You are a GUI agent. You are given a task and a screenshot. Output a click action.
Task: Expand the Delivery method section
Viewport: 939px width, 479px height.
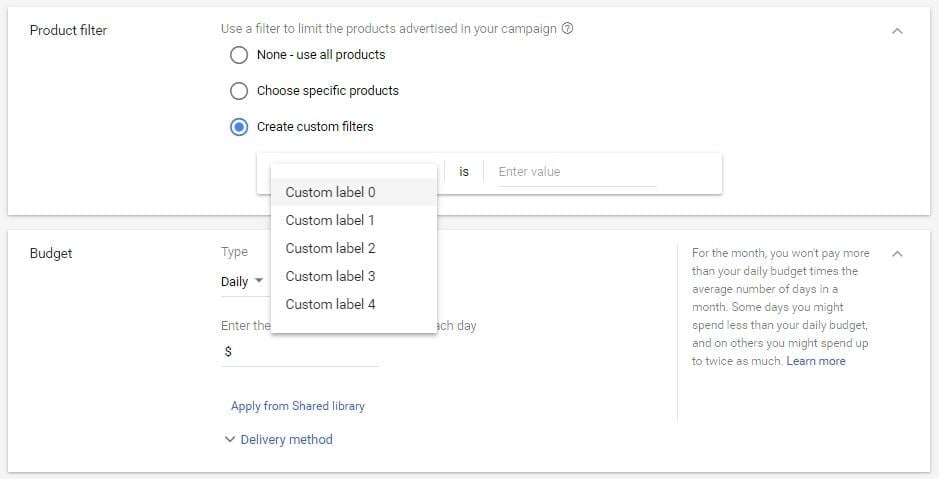pos(279,439)
